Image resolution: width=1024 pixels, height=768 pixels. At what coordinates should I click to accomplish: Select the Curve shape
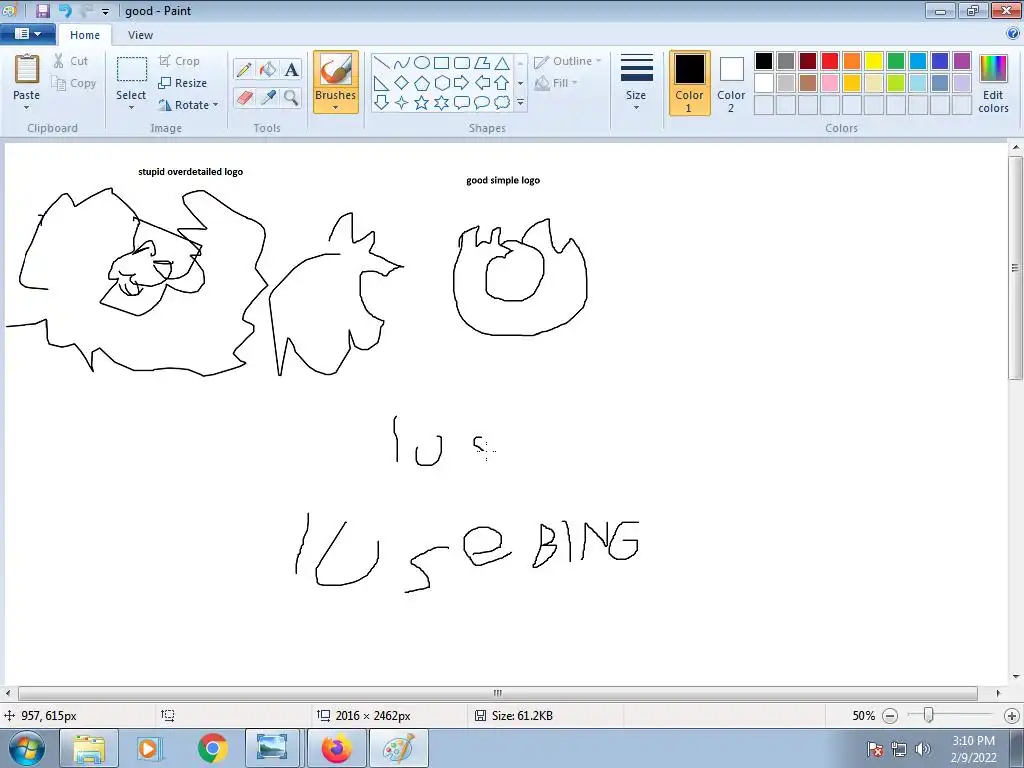coord(402,63)
